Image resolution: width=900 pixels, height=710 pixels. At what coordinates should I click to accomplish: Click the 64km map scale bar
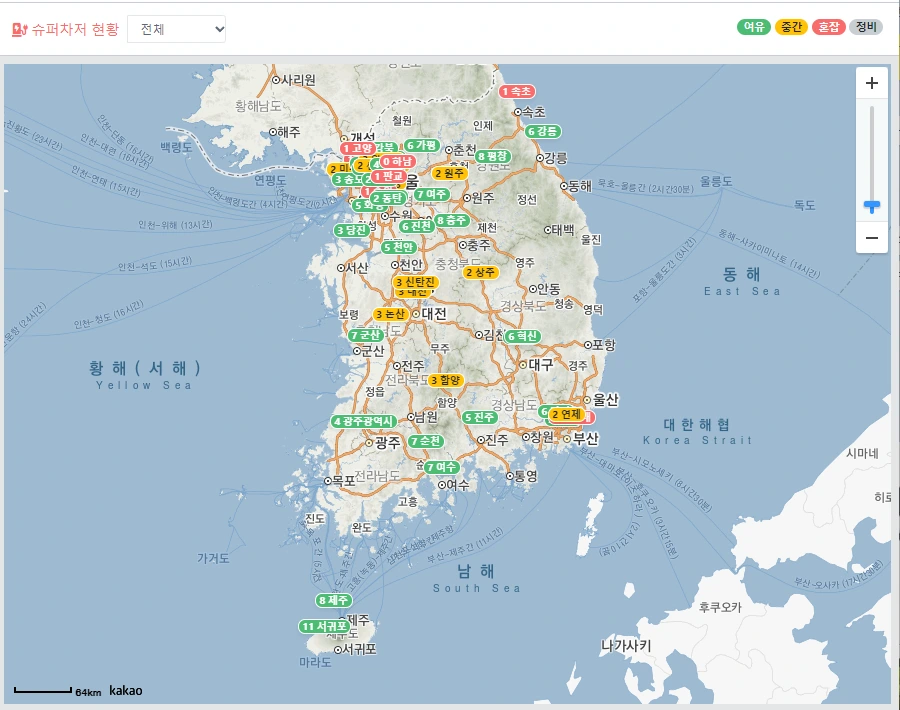click(57, 691)
